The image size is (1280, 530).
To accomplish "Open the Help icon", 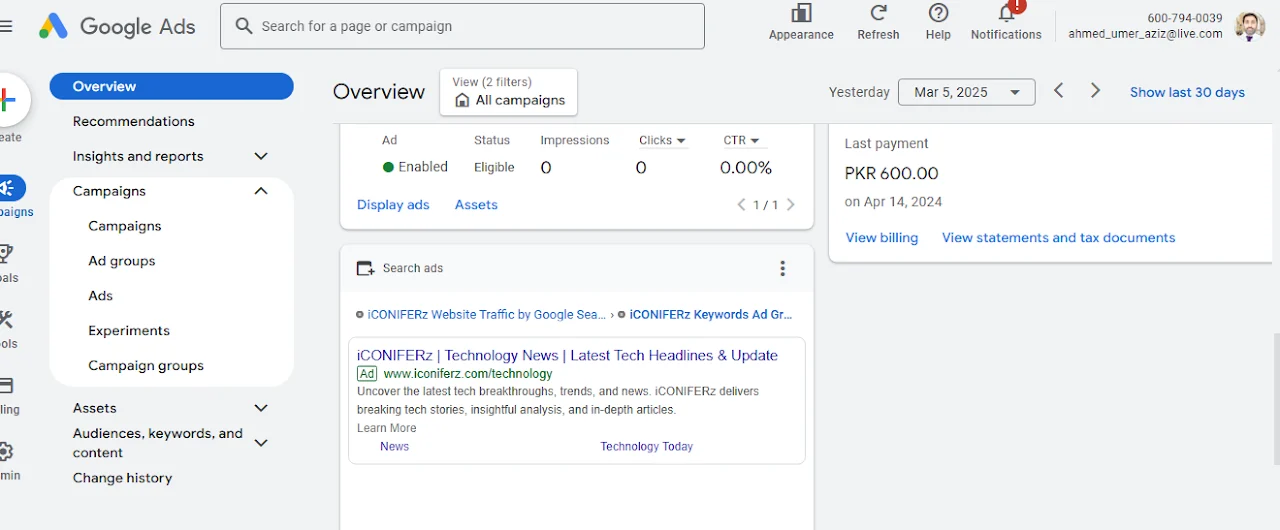I will click(938, 13).
